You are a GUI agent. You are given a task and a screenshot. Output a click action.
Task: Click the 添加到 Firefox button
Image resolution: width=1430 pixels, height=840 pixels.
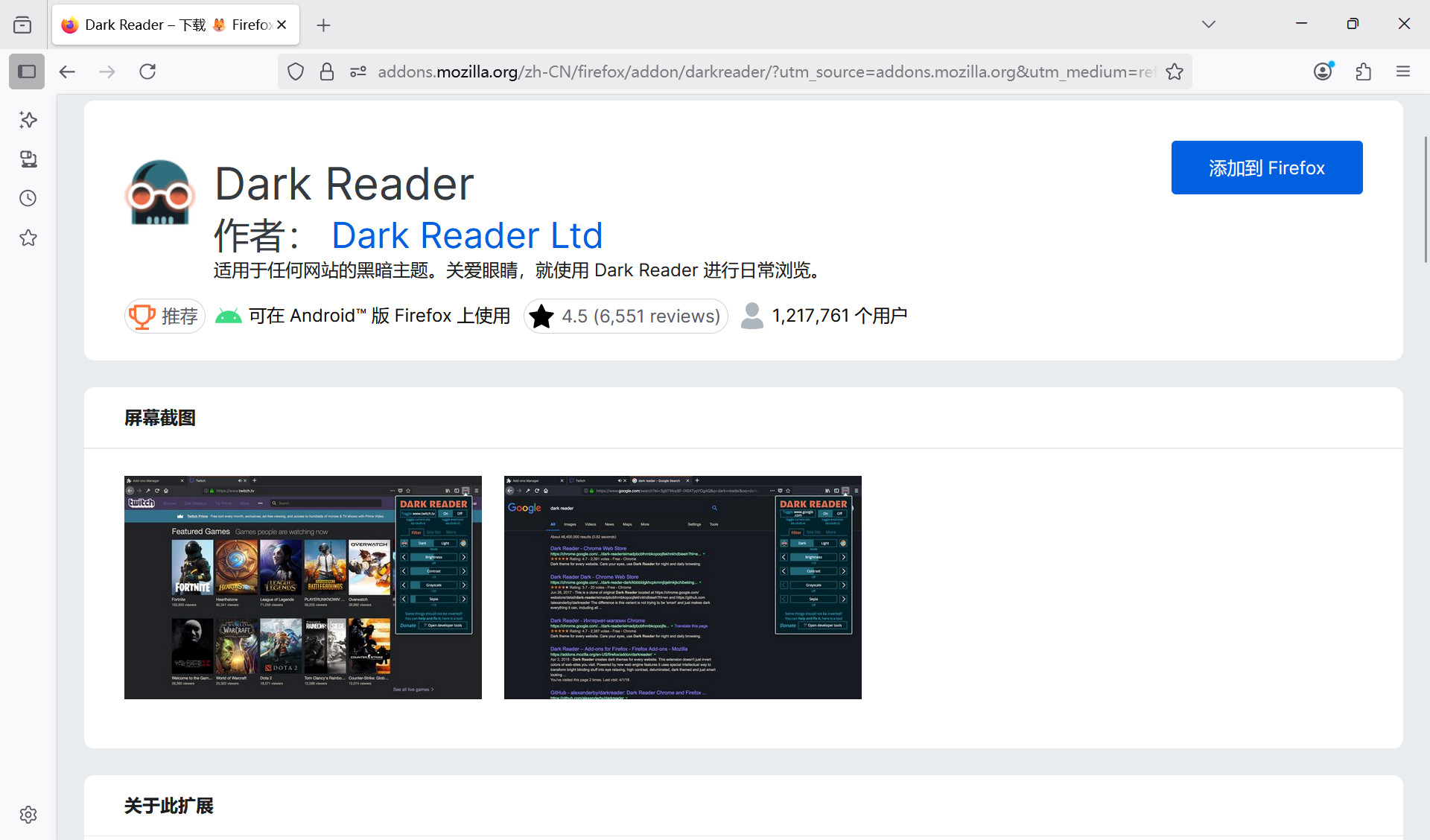point(1266,168)
